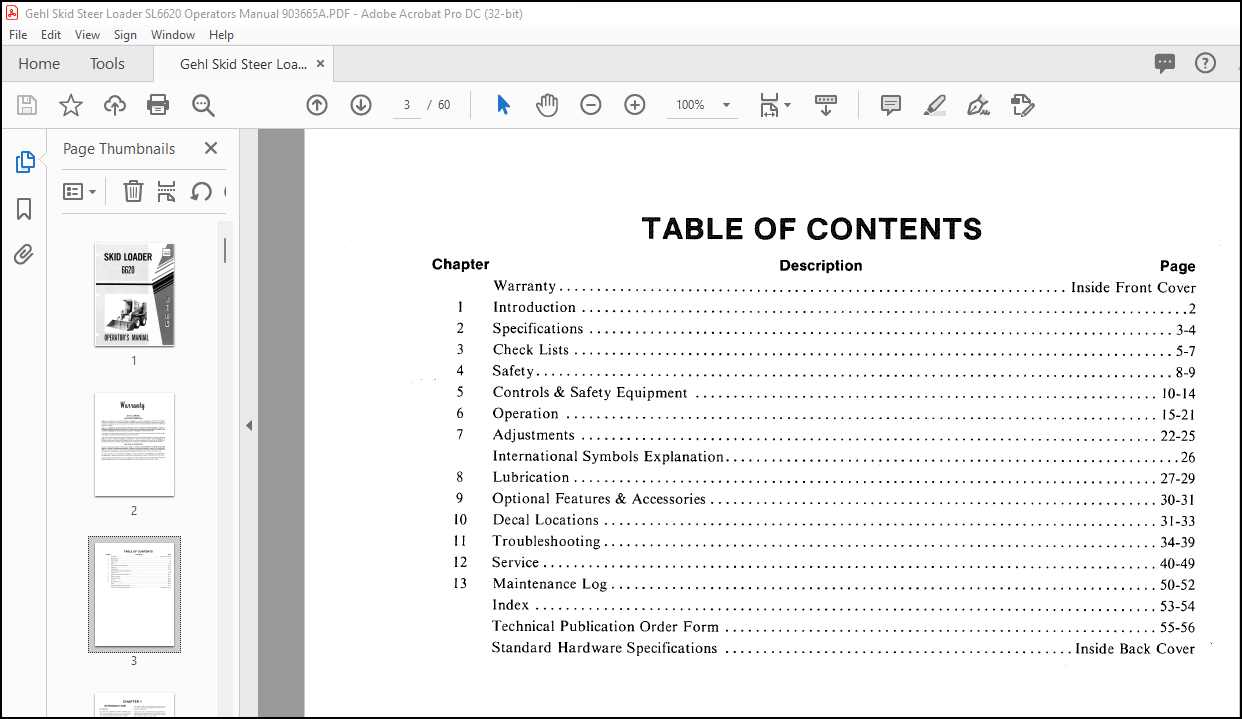Select the Gehl Skid Steer Loa... document tab

click(243, 64)
